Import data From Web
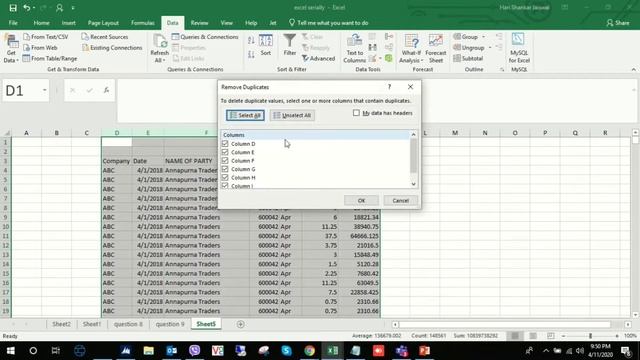Viewport: 640px width, 360px height. pos(40,48)
